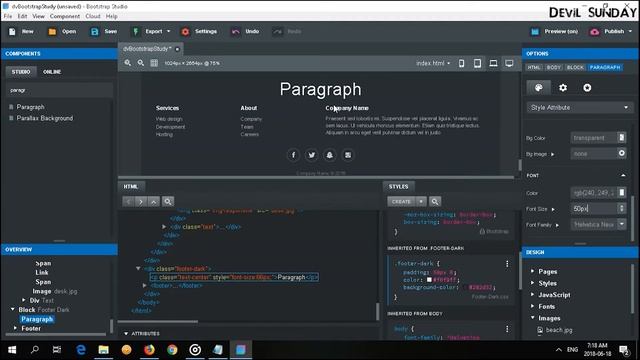Click the Save toolbar button
This screenshot has width=640, height=360.
(104, 31)
